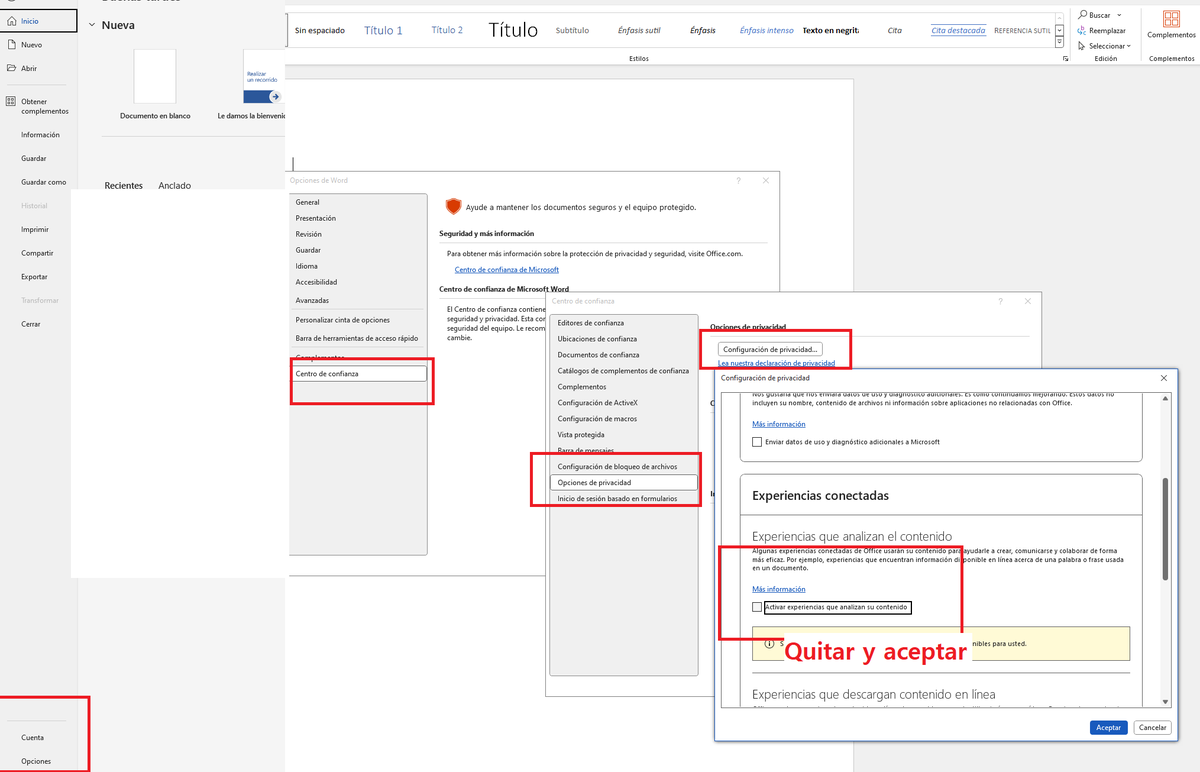Go to Inicio in the backstage sidebar
The width and height of the screenshot is (1200, 772).
click(x=39, y=20)
